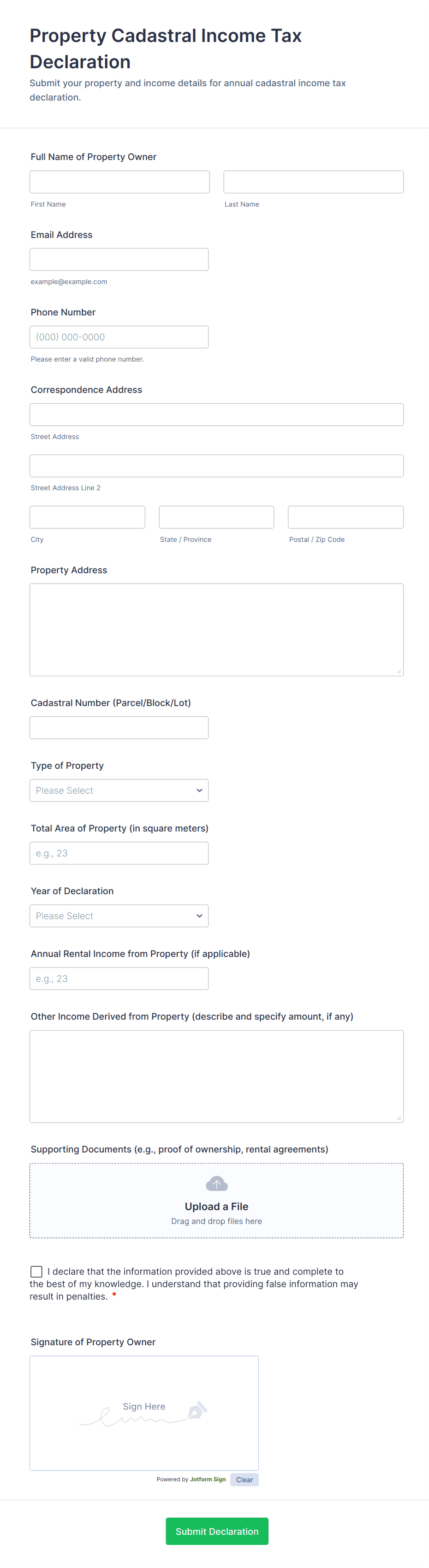This screenshot has width=429, height=1568.
Task: Focus the Street Address field
Action: [x=217, y=415]
